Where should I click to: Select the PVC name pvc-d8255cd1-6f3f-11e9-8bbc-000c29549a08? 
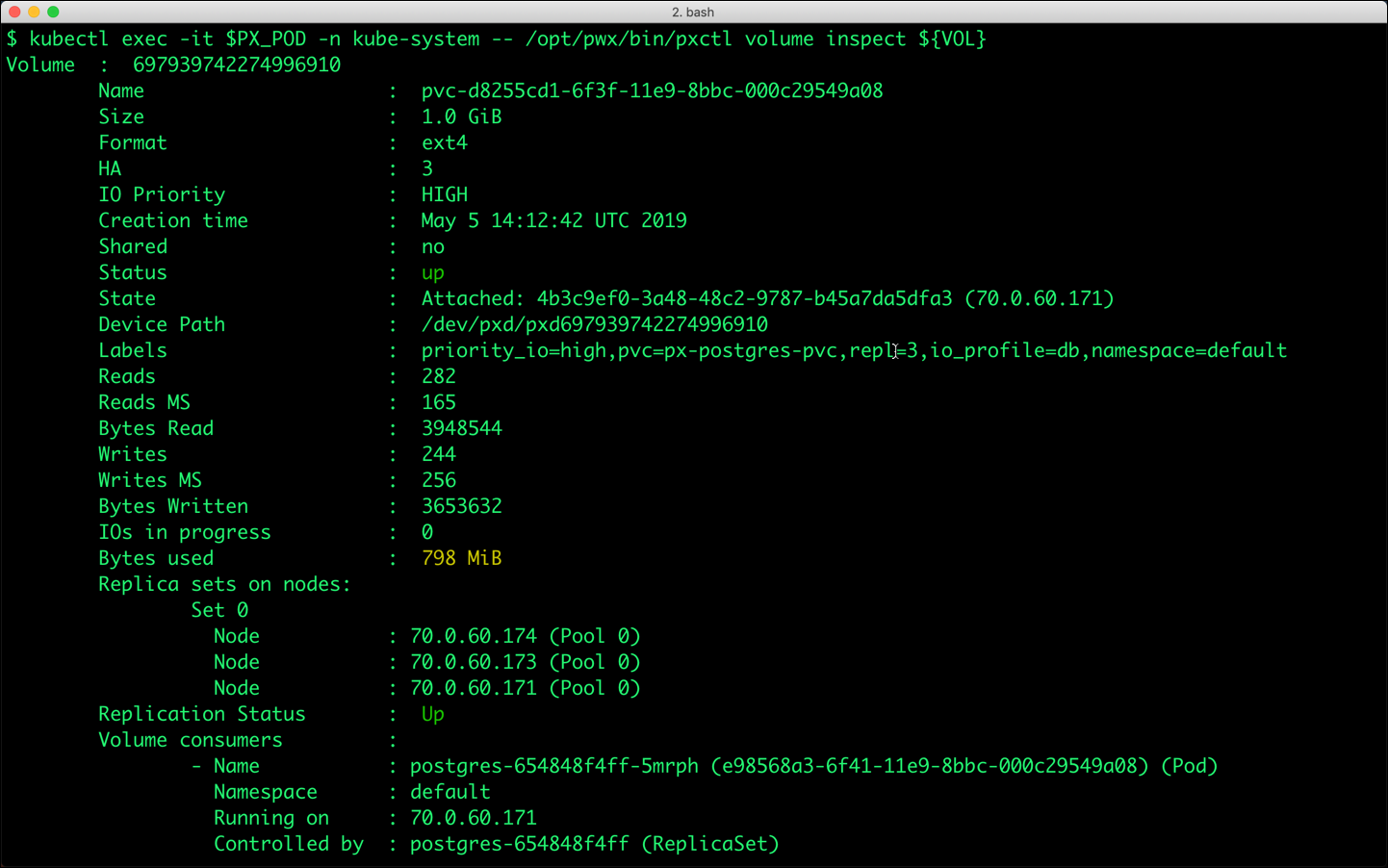coord(653,89)
